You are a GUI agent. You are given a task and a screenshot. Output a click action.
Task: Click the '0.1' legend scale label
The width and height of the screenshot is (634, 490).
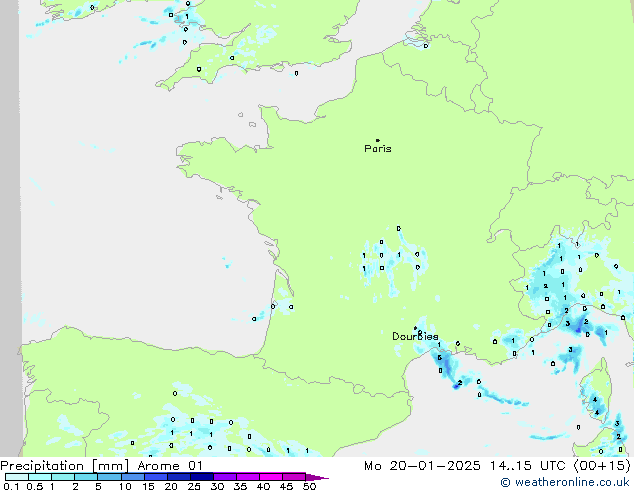coord(11,486)
